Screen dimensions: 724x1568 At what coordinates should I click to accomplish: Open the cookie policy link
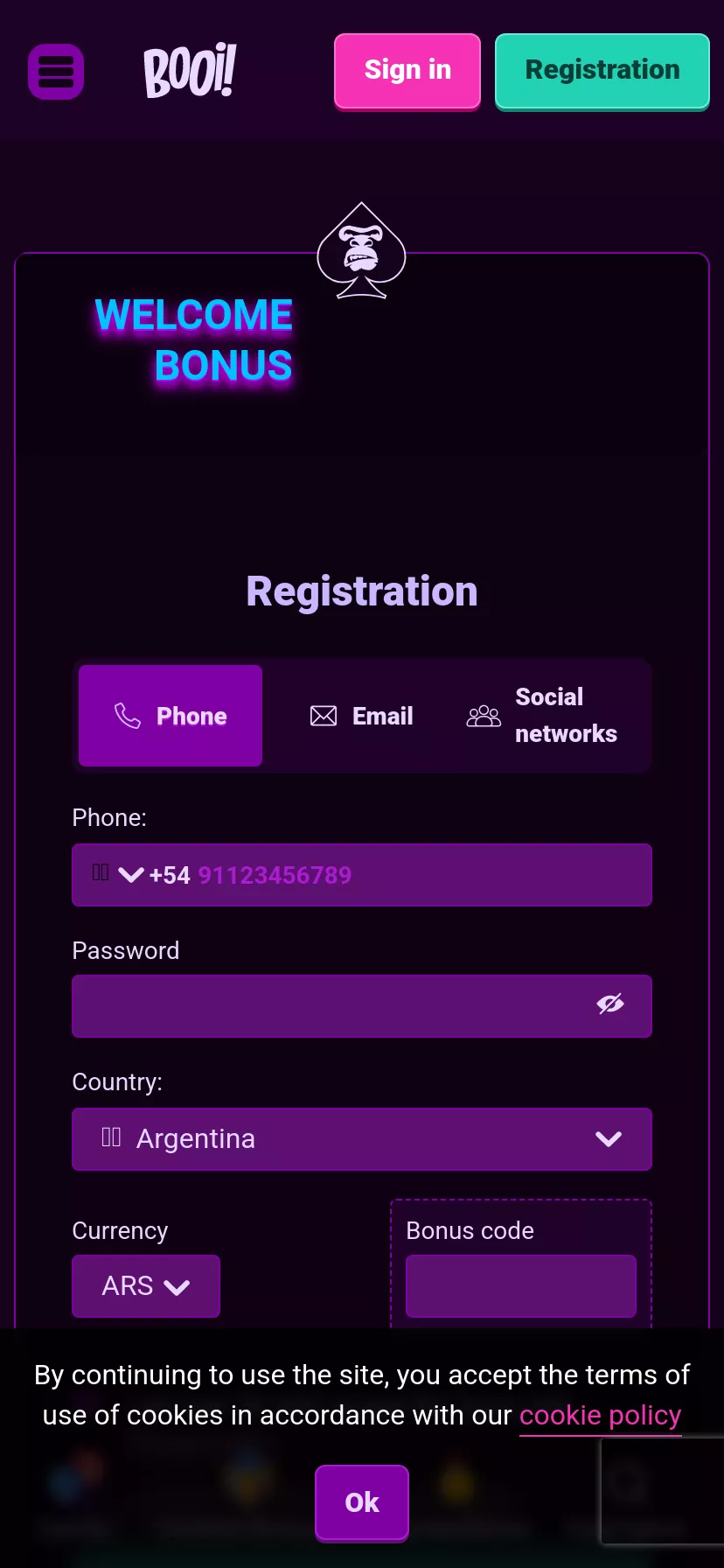pos(600,1416)
